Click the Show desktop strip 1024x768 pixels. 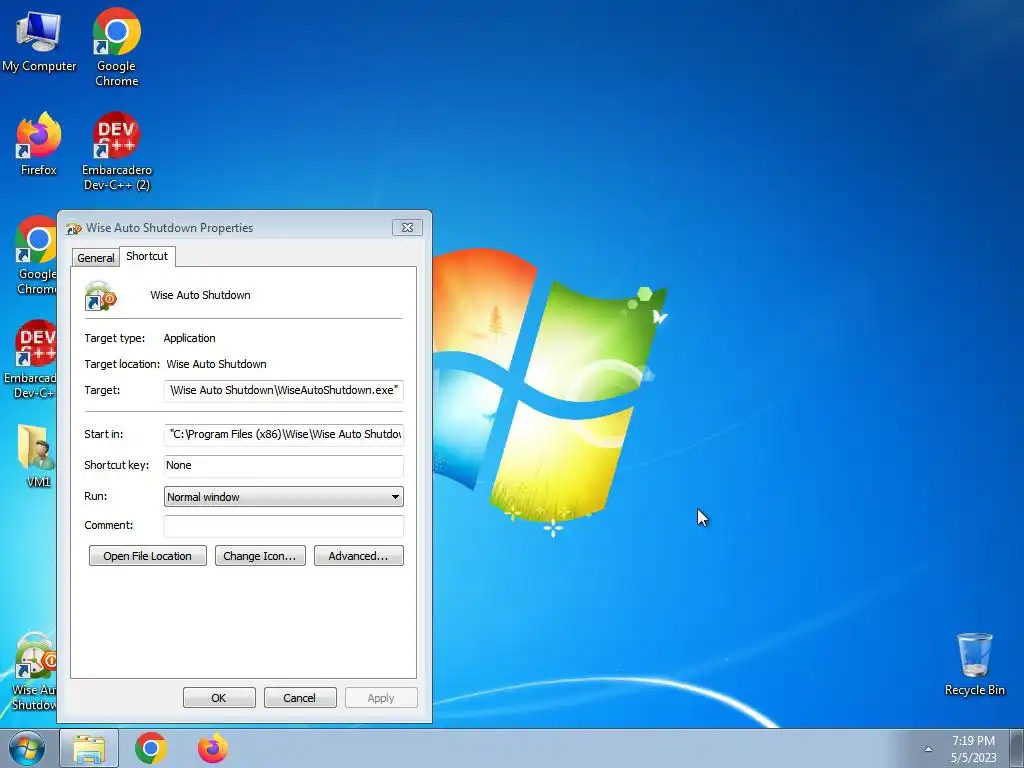click(x=1016, y=748)
